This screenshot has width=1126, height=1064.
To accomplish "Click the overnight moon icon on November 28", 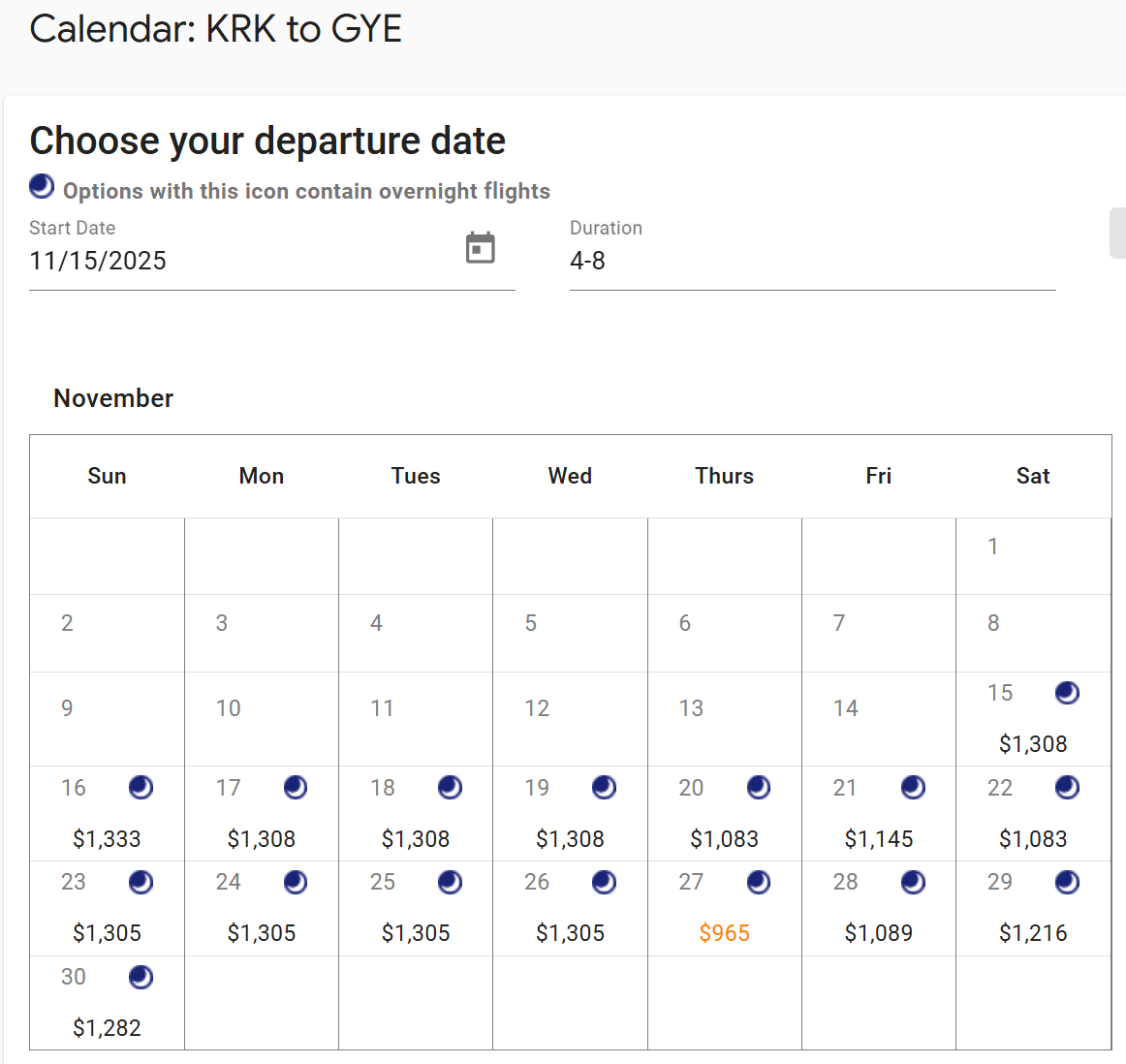I will tap(913, 882).
